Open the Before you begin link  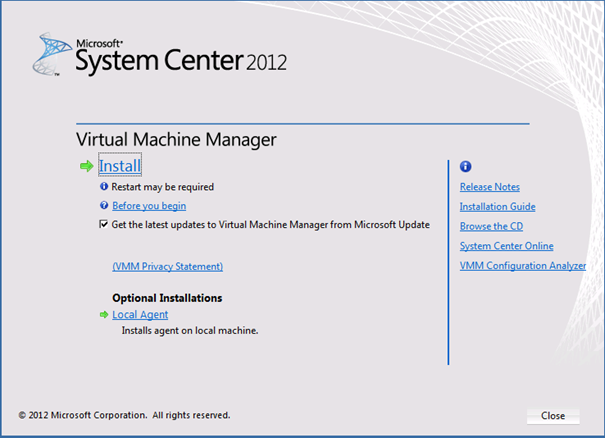149,206
